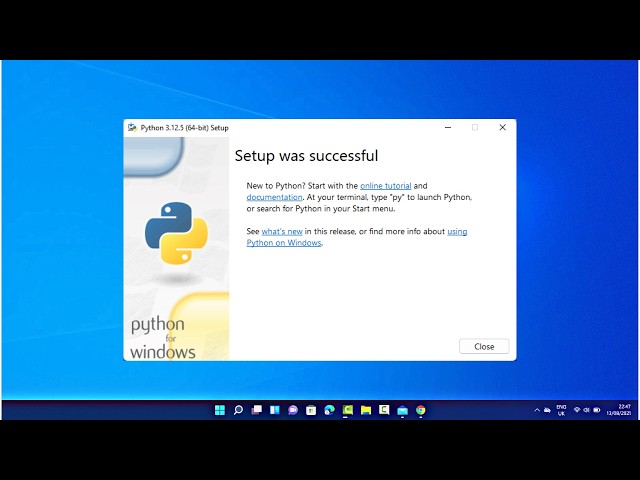Open the Windows Start menu
The image size is (640, 480).
(x=220, y=410)
